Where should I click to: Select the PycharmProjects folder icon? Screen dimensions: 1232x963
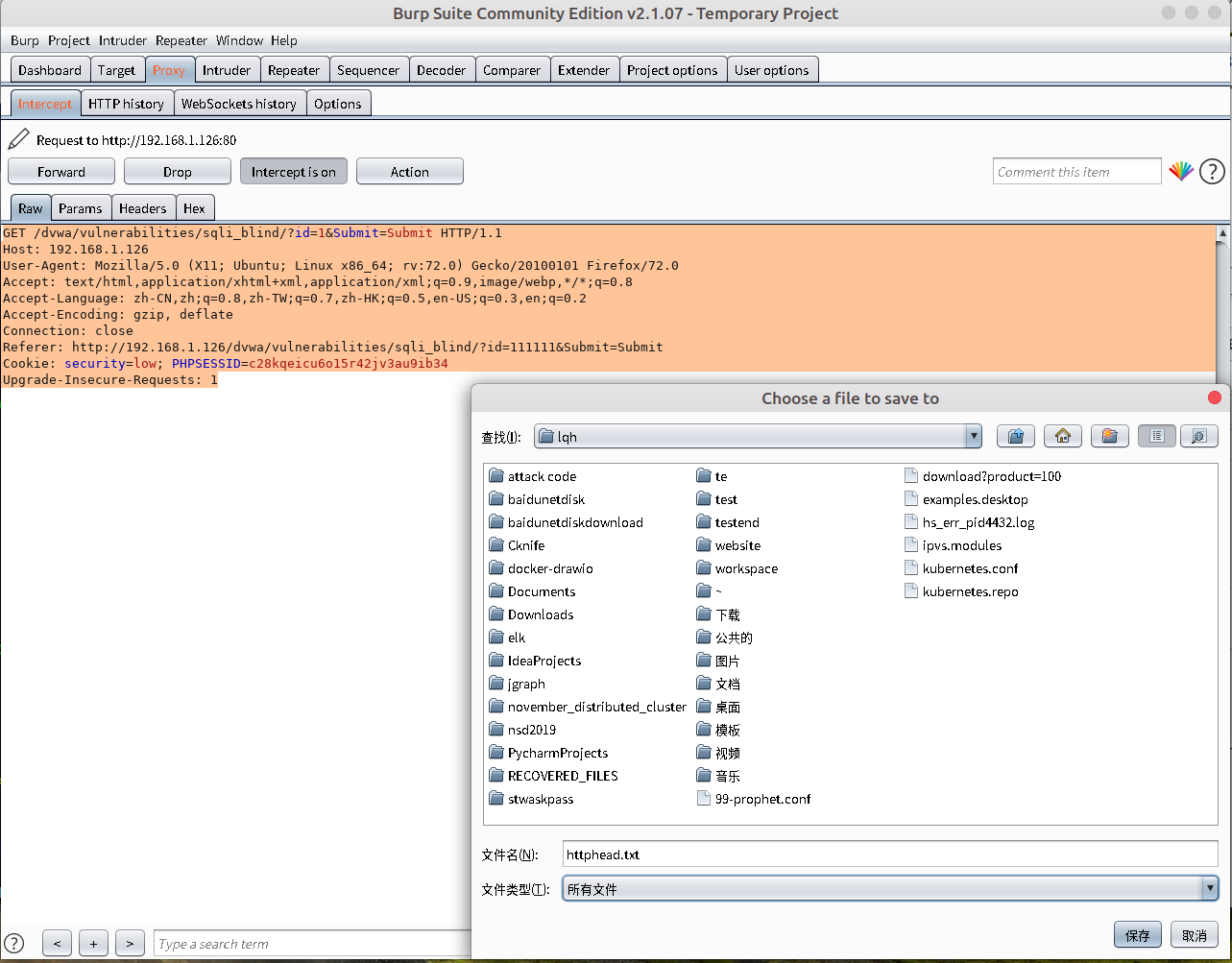tap(496, 753)
